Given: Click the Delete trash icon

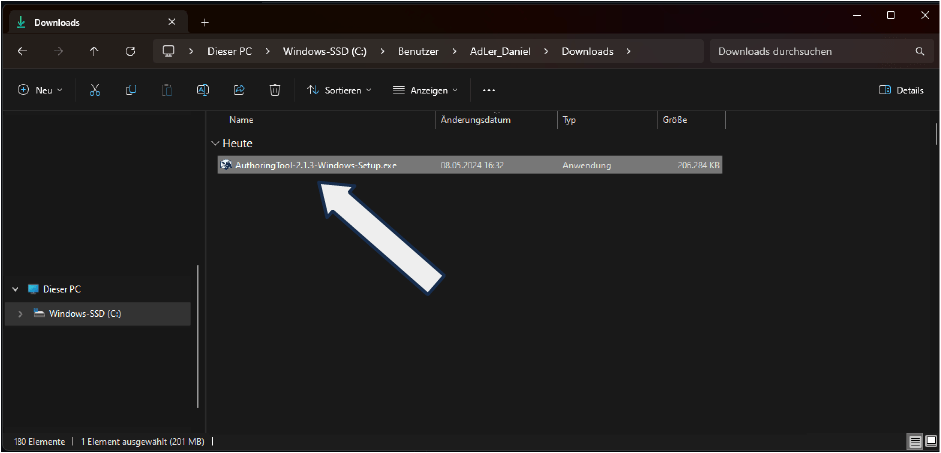Looking at the screenshot, I should (x=275, y=90).
